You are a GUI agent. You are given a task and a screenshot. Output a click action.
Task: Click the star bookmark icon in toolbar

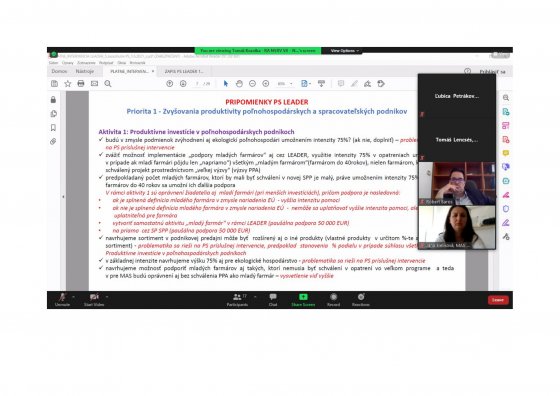[x=68, y=84]
